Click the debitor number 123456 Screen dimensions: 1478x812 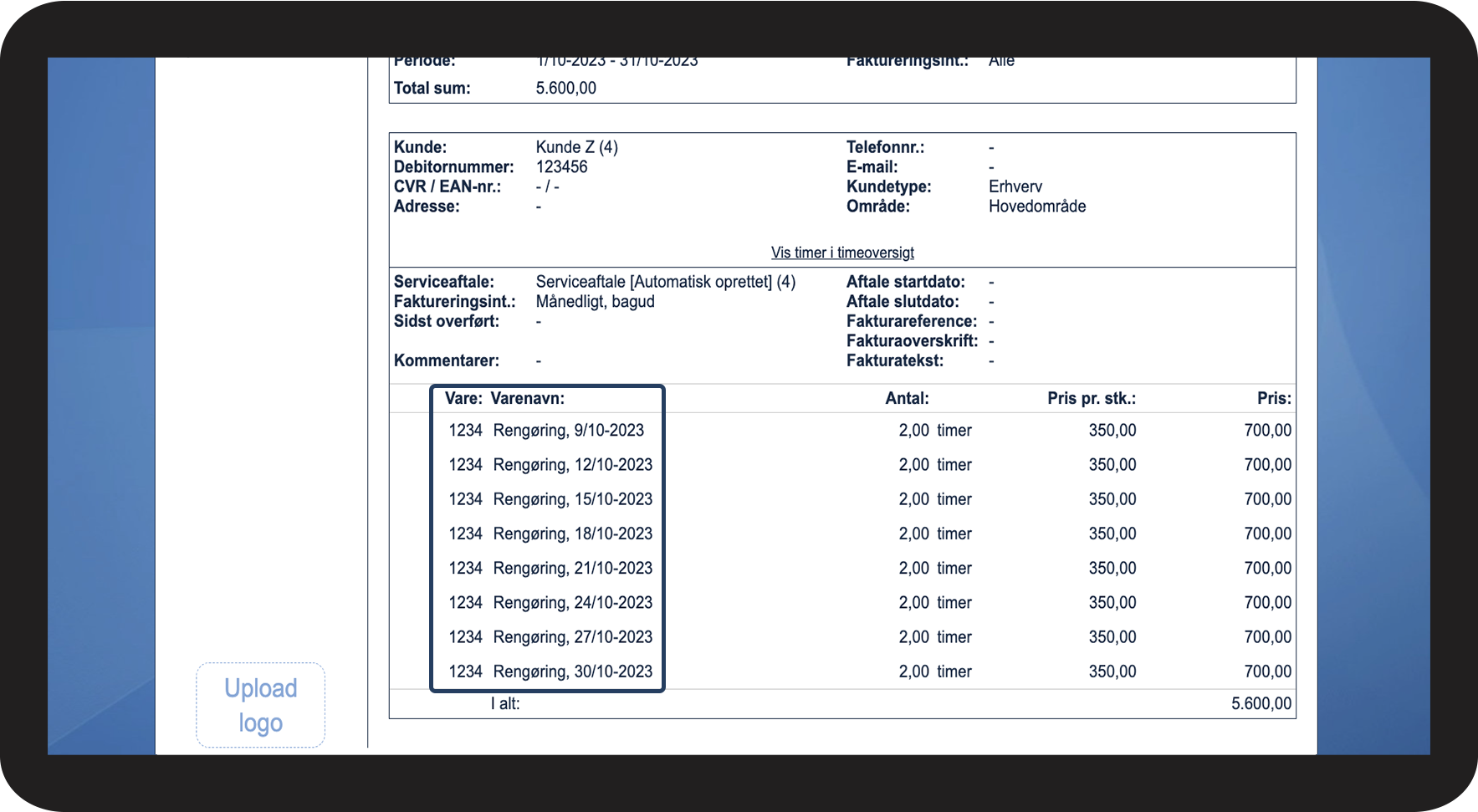[x=561, y=167]
